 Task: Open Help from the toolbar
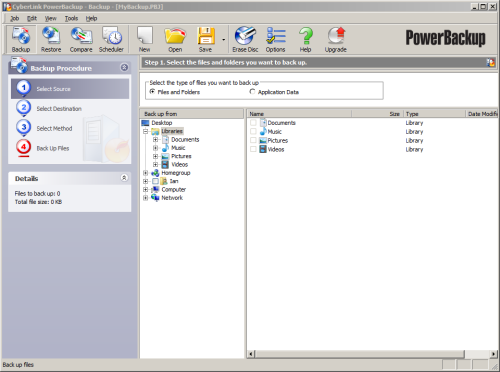[x=305, y=39]
